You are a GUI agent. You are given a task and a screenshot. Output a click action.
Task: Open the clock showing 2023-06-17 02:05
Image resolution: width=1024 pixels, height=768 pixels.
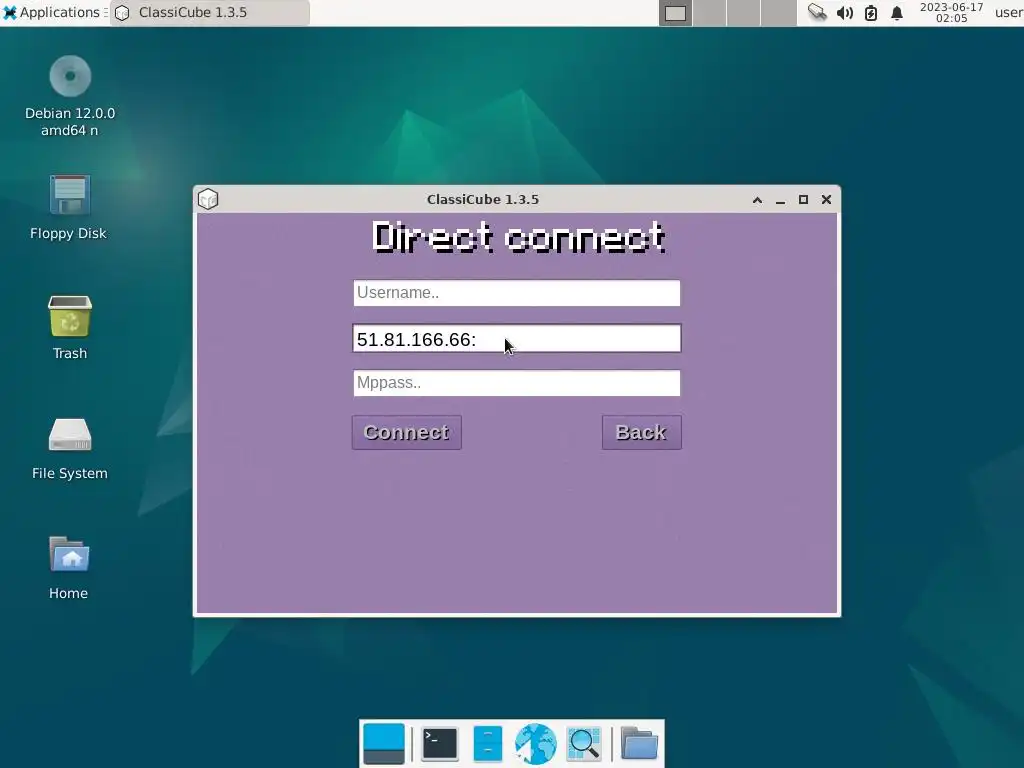click(x=952, y=12)
